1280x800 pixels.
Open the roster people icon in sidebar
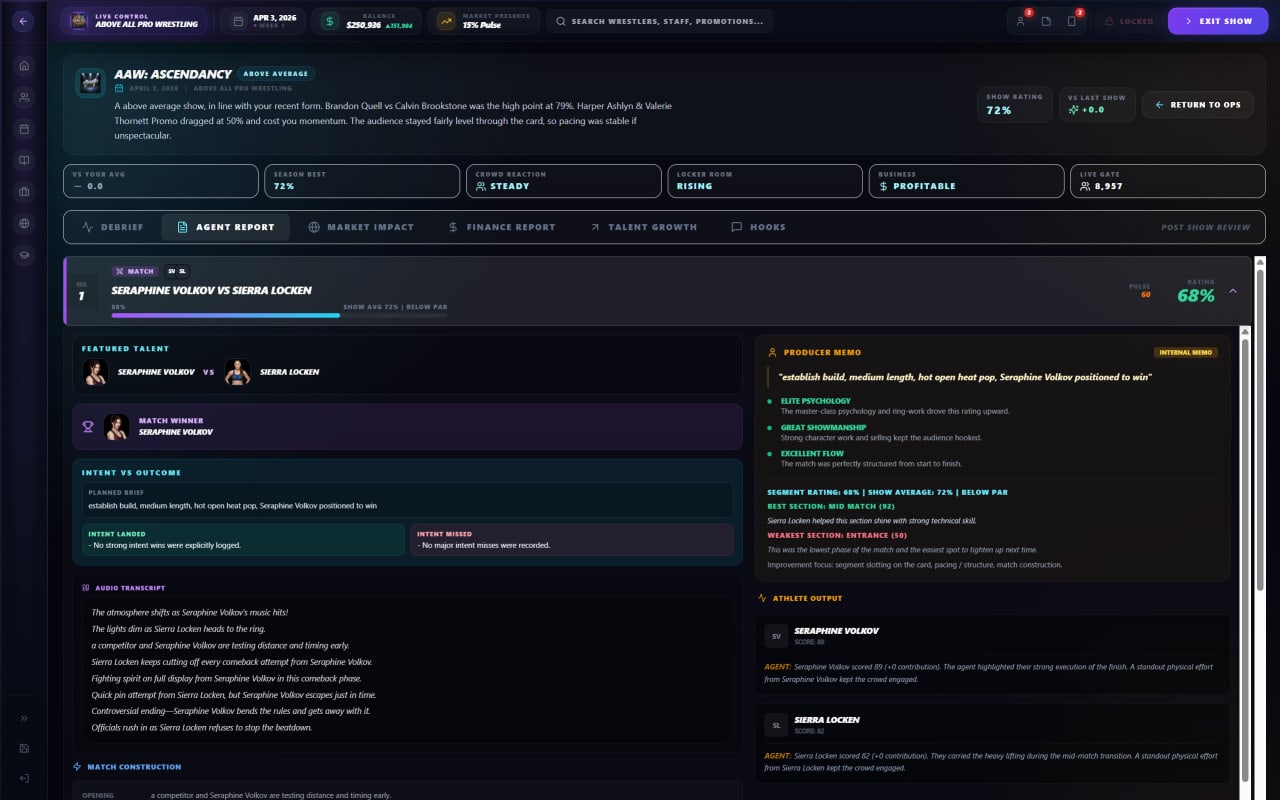tap(24, 97)
